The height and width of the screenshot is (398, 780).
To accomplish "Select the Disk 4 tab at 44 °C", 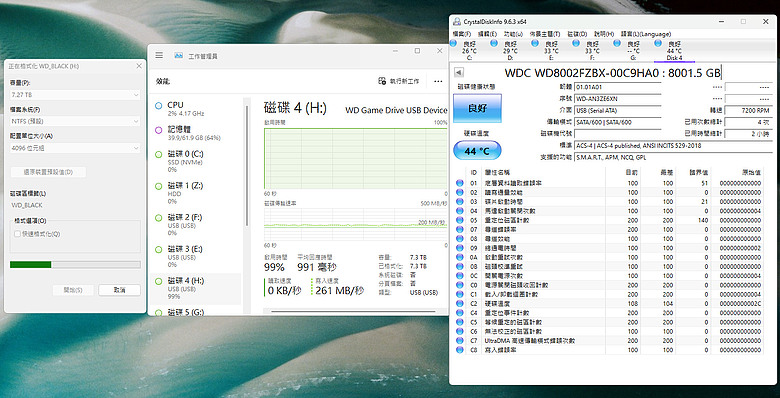I will (x=674, y=51).
